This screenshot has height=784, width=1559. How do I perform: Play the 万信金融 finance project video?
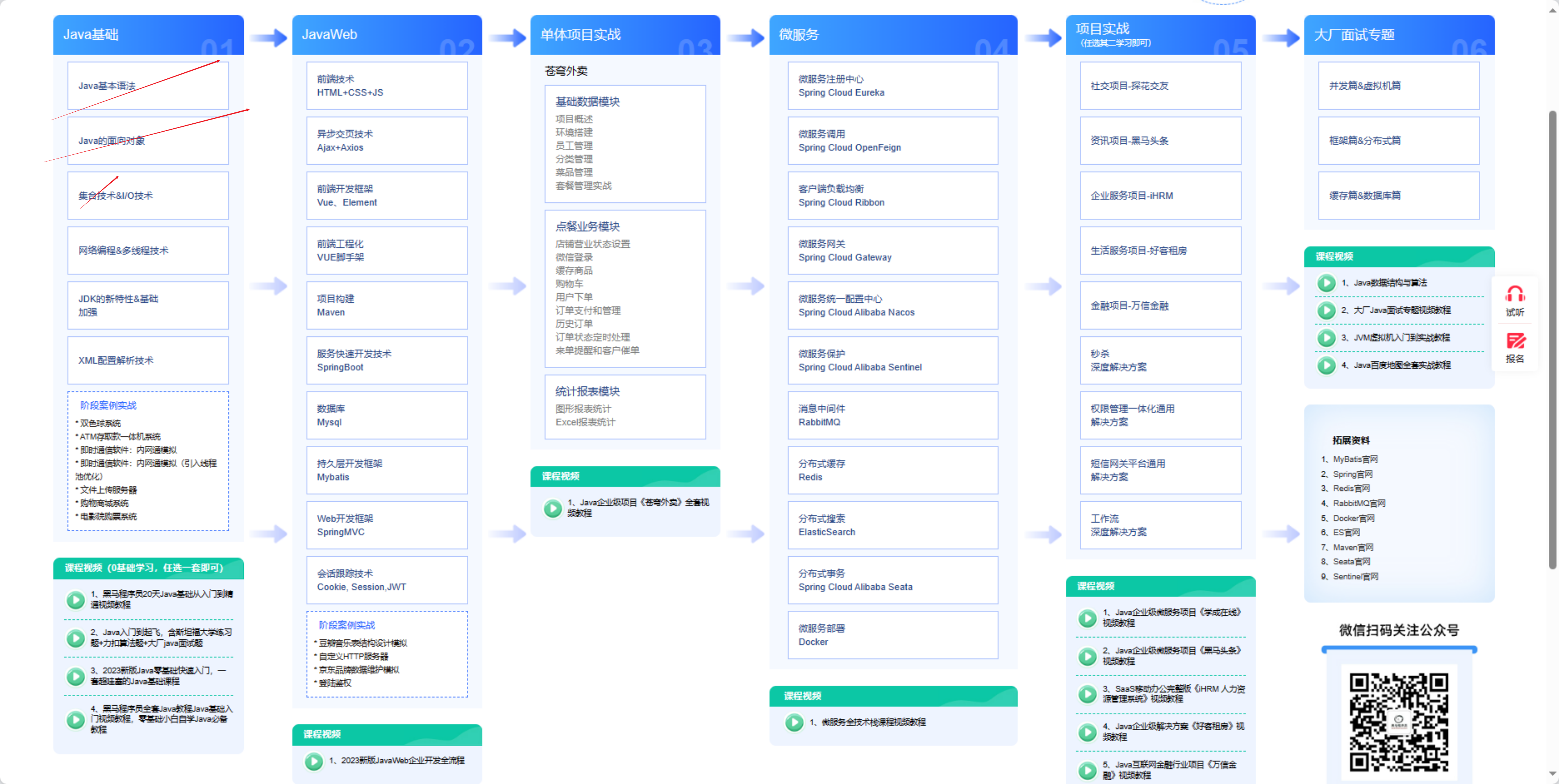tap(1088, 770)
